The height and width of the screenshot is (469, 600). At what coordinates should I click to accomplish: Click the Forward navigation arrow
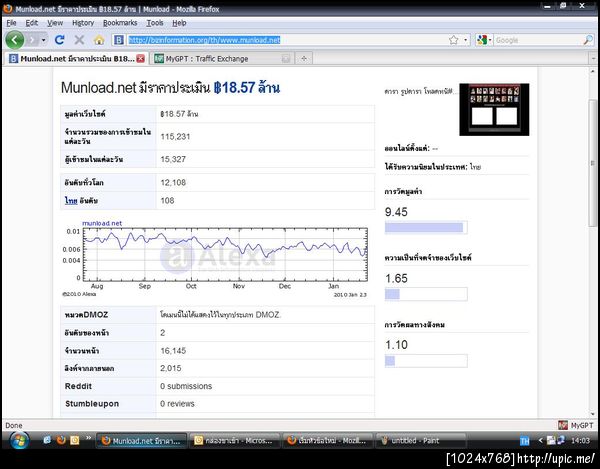[32, 40]
